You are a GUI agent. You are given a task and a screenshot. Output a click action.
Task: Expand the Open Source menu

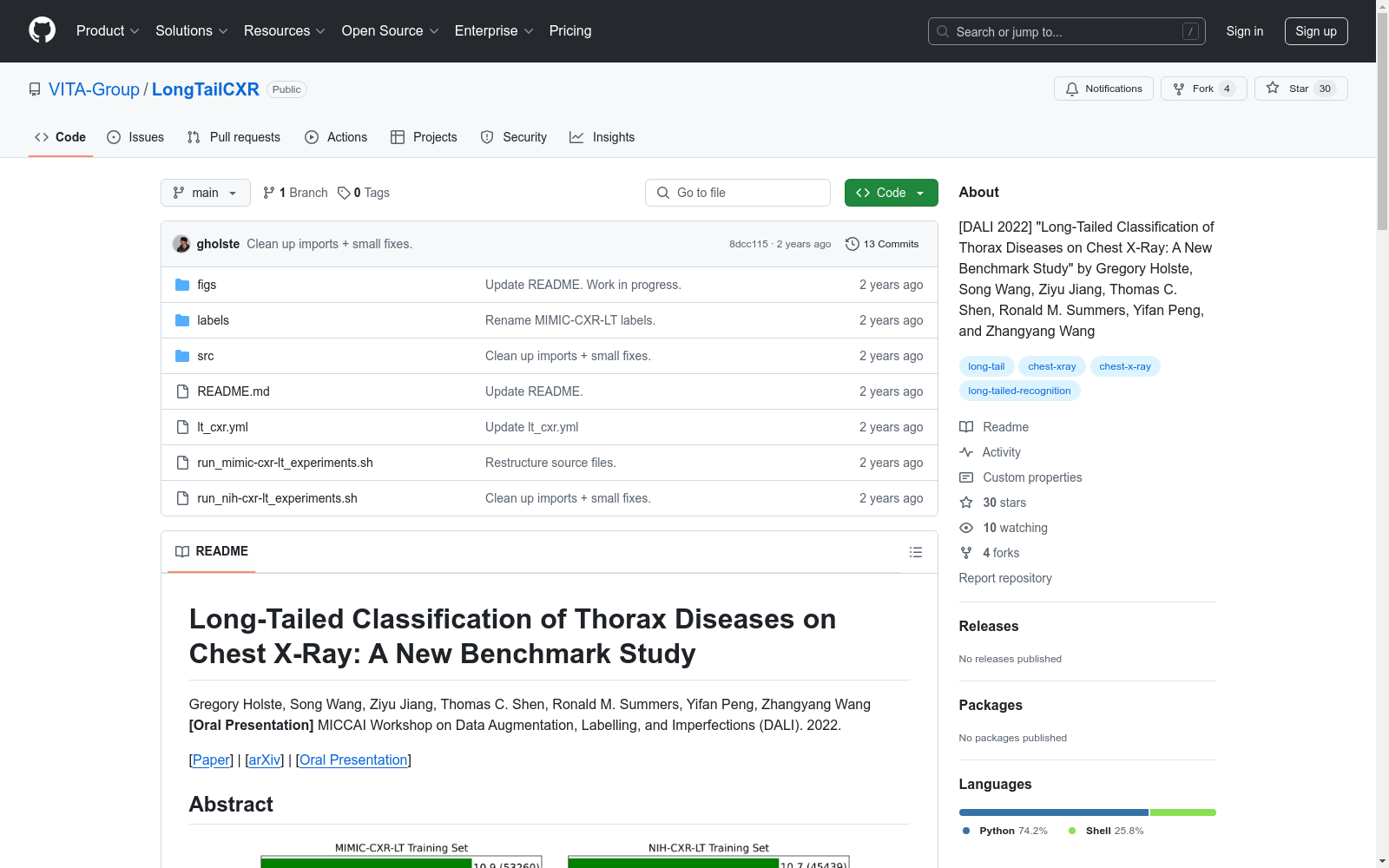tap(391, 30)
